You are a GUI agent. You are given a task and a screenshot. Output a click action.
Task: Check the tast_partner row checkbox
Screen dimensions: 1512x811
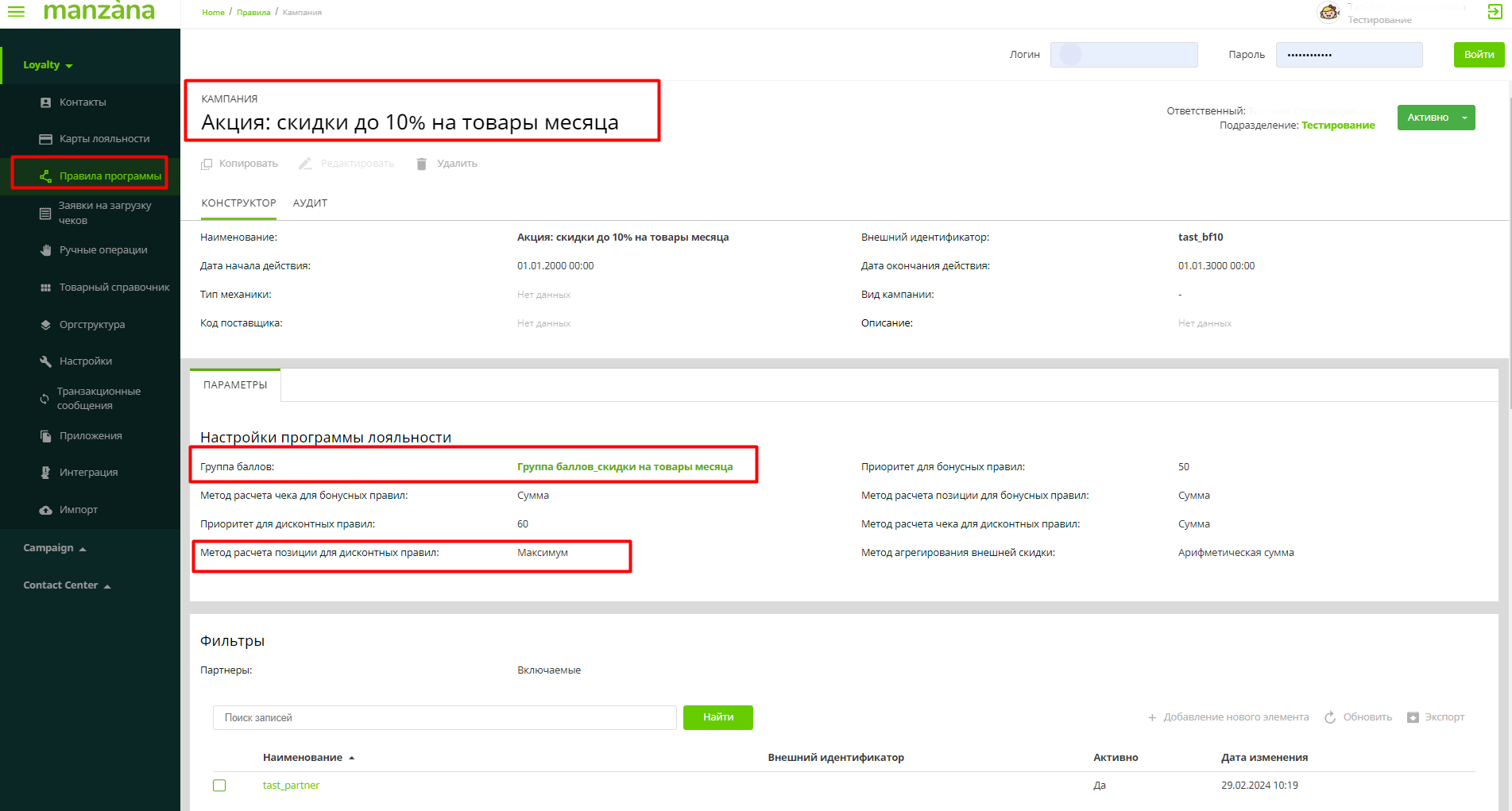pyautogui.click(x=219, y=786)
